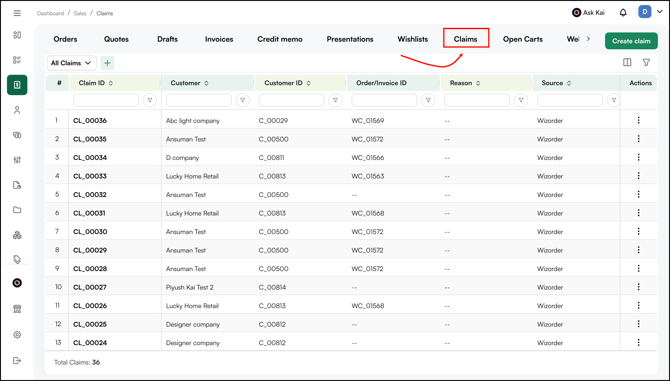Focus the Order/Invoice ID filter input
Image resolution: width=670 pixels, height=381 pixels.
coord(384,100)
